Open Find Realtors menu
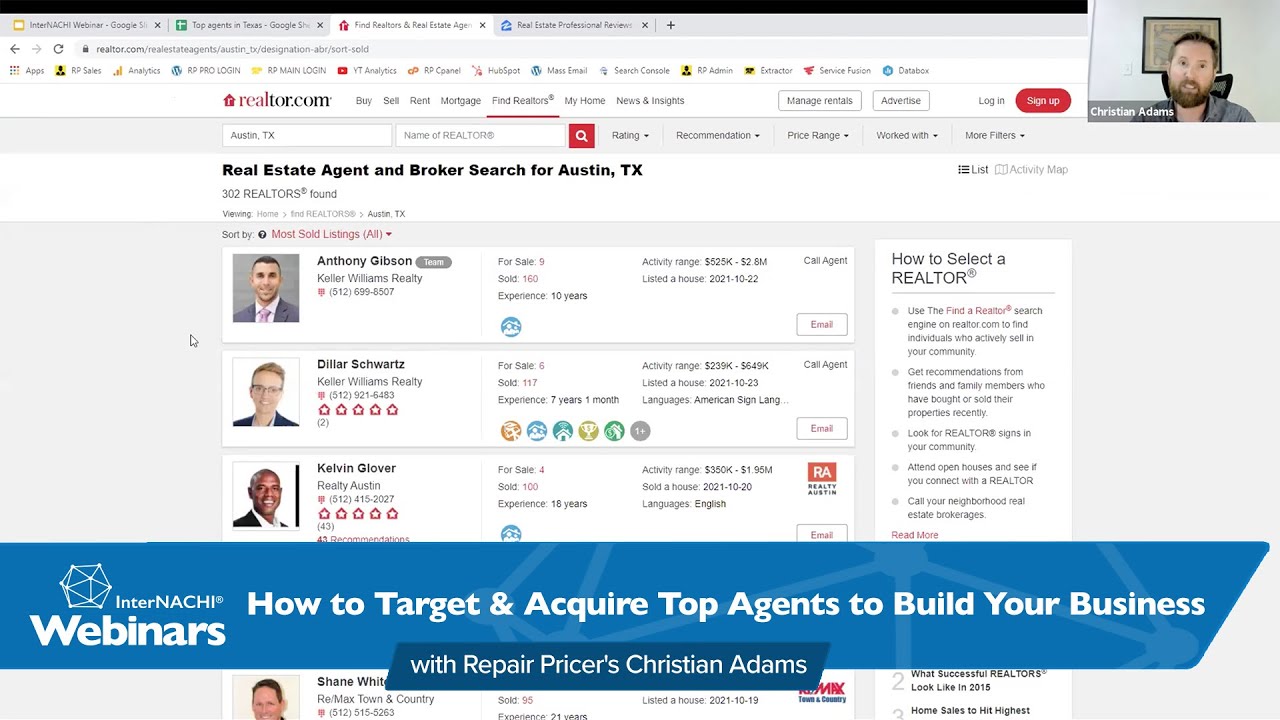This screenshot has height=720, width=1280. [523, 100]
